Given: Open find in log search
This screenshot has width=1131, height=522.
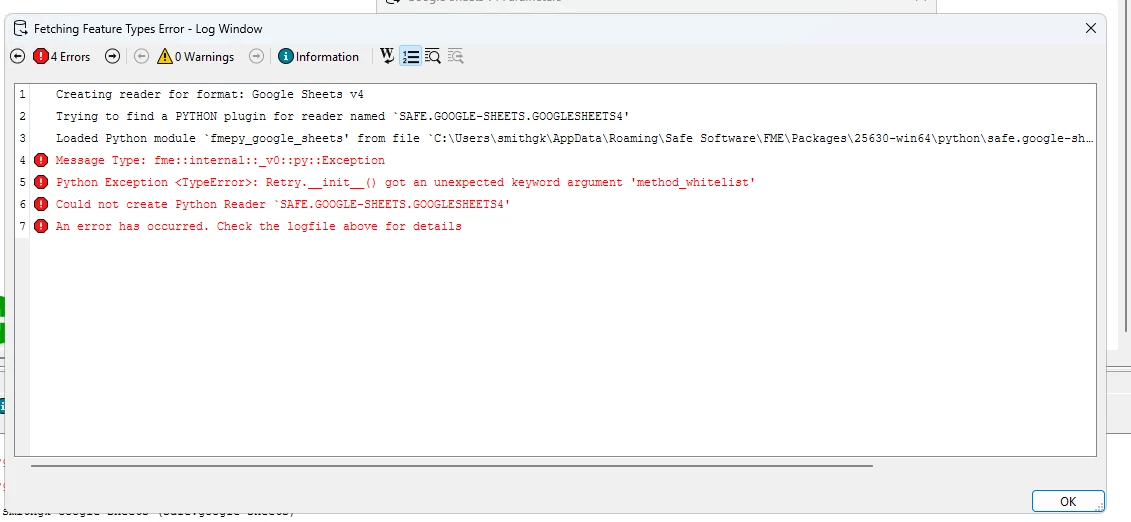Looking at the screenshot, I should click(x=433, y=56).
